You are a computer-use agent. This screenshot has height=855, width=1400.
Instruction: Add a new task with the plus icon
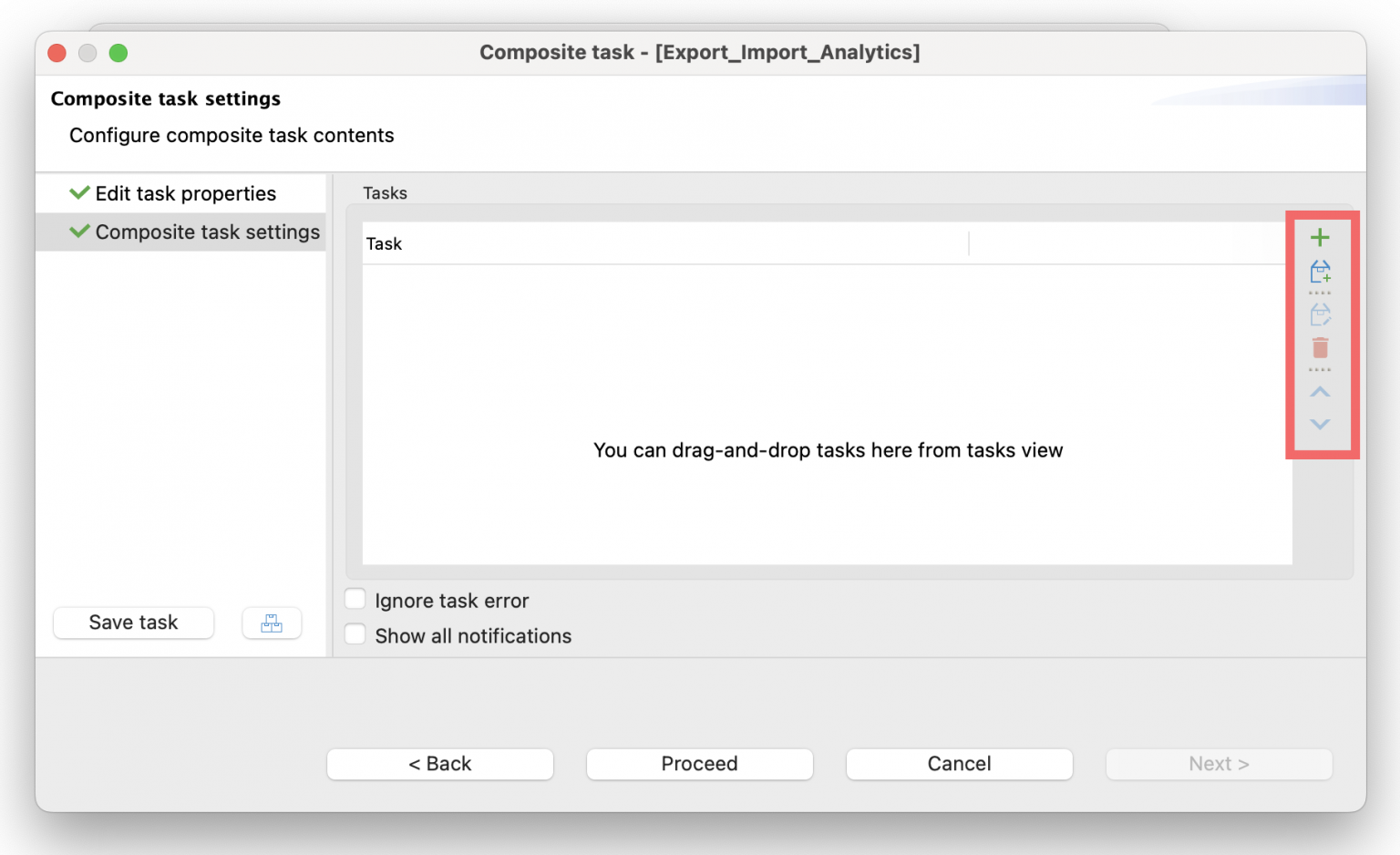pyautogui.click(x=1320, y=237)
